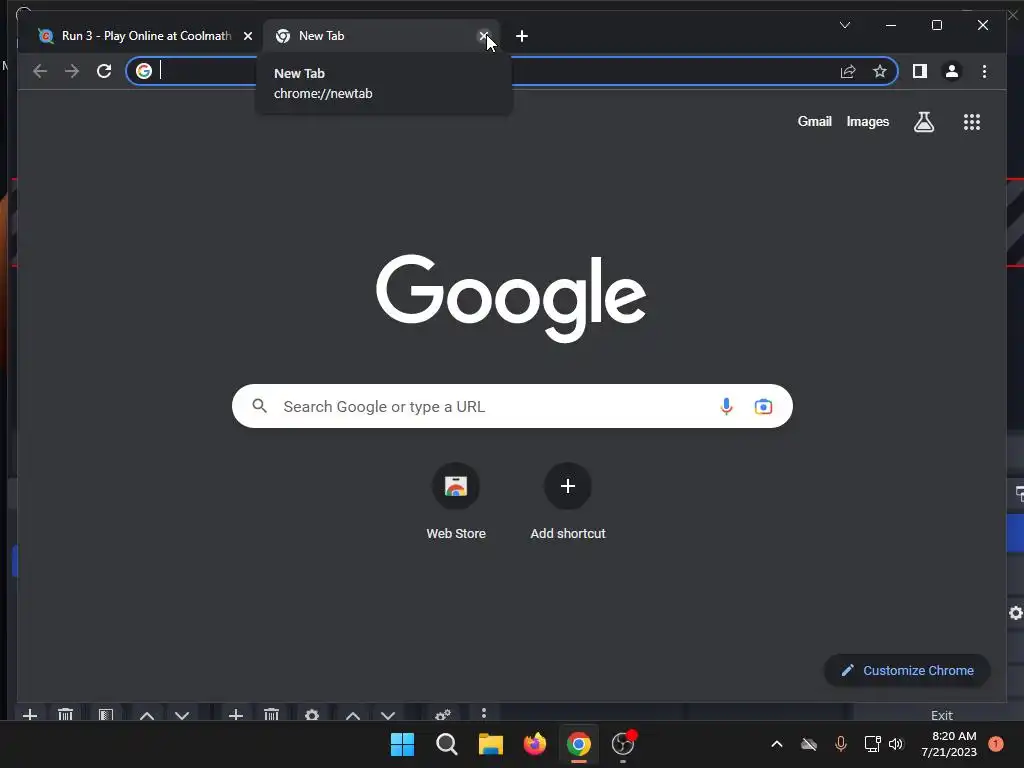Screen dimensions: 1024x768
Task: Close the New Tab tab
Action: click(483, 36)
